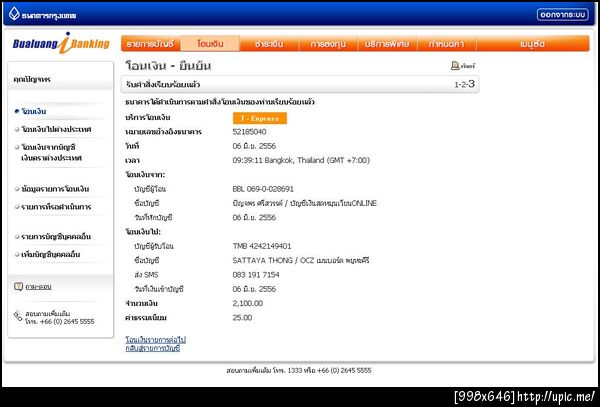Open the เมนูลัด shortcut tab
The image size is (600, 407).
(533, 44)
